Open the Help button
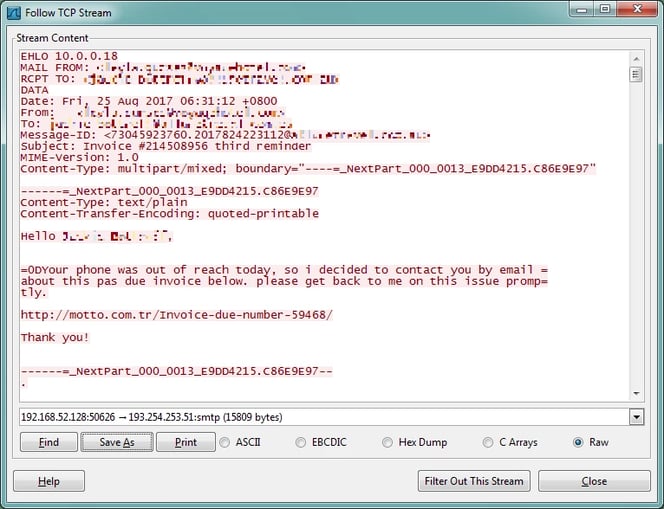The height and width of the screenshot is (509, 664). tap(49, 481)
